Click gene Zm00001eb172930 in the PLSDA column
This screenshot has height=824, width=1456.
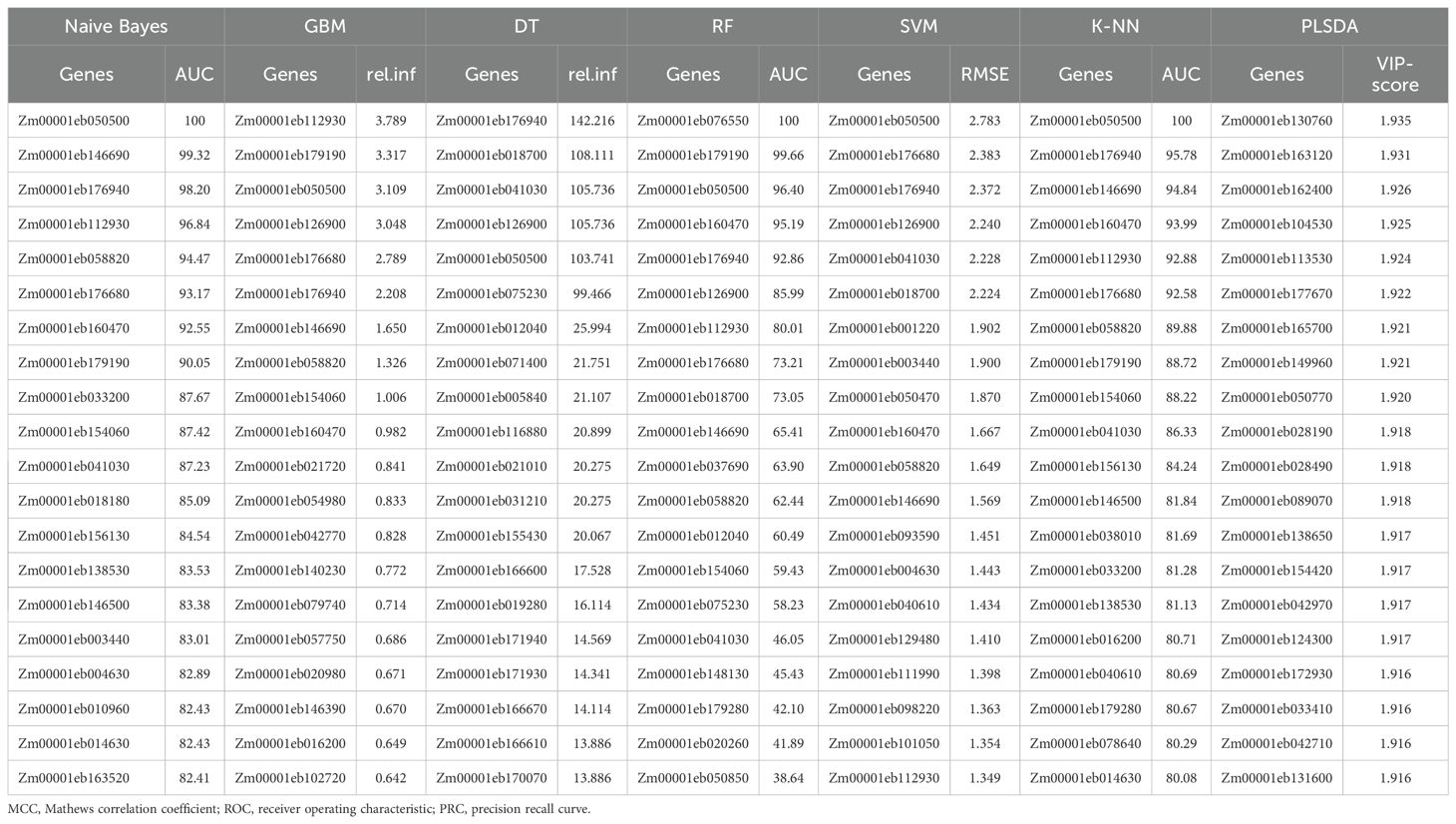pyautogui.click(x=1276, y=674)
